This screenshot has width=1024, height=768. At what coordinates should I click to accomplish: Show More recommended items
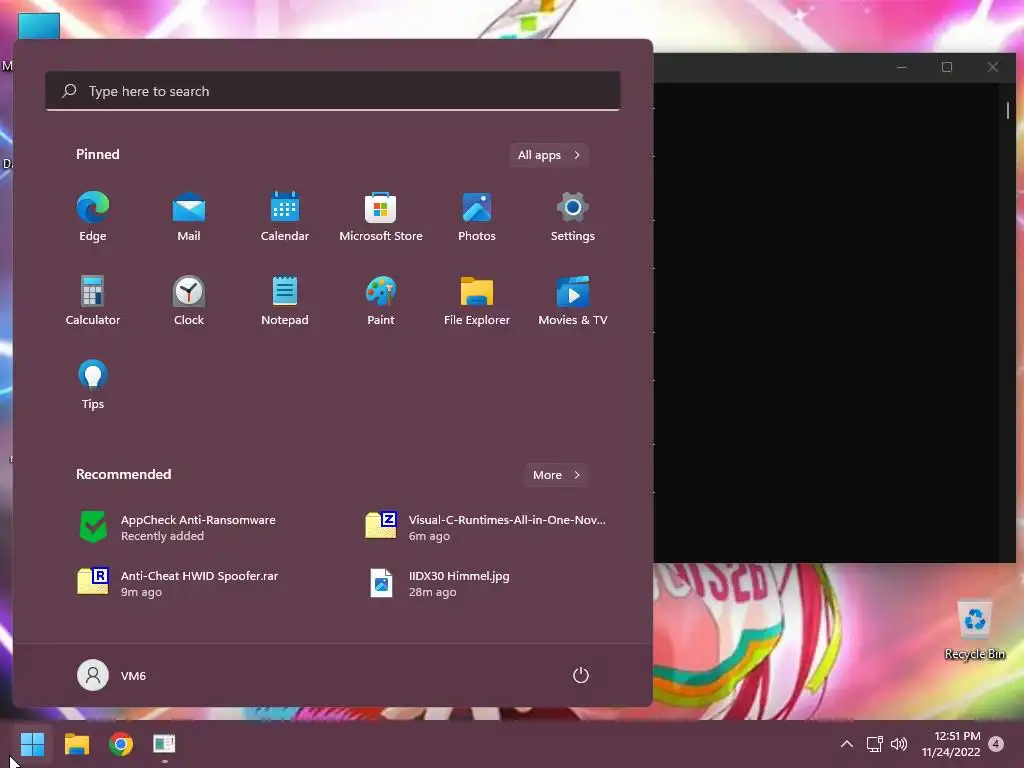[x=556, y=475]
